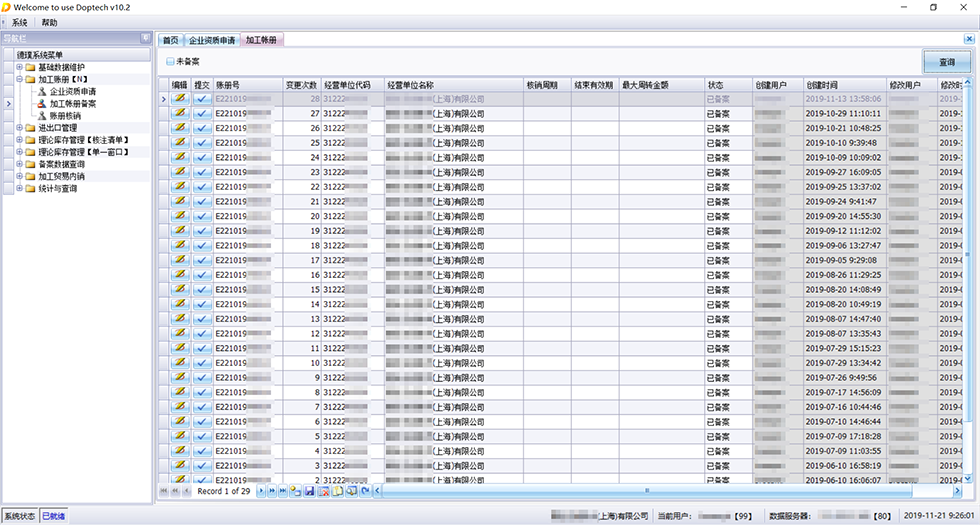Click the 查询 button
Viewport: 980px width, 525px height.
(x=946, y=62)
